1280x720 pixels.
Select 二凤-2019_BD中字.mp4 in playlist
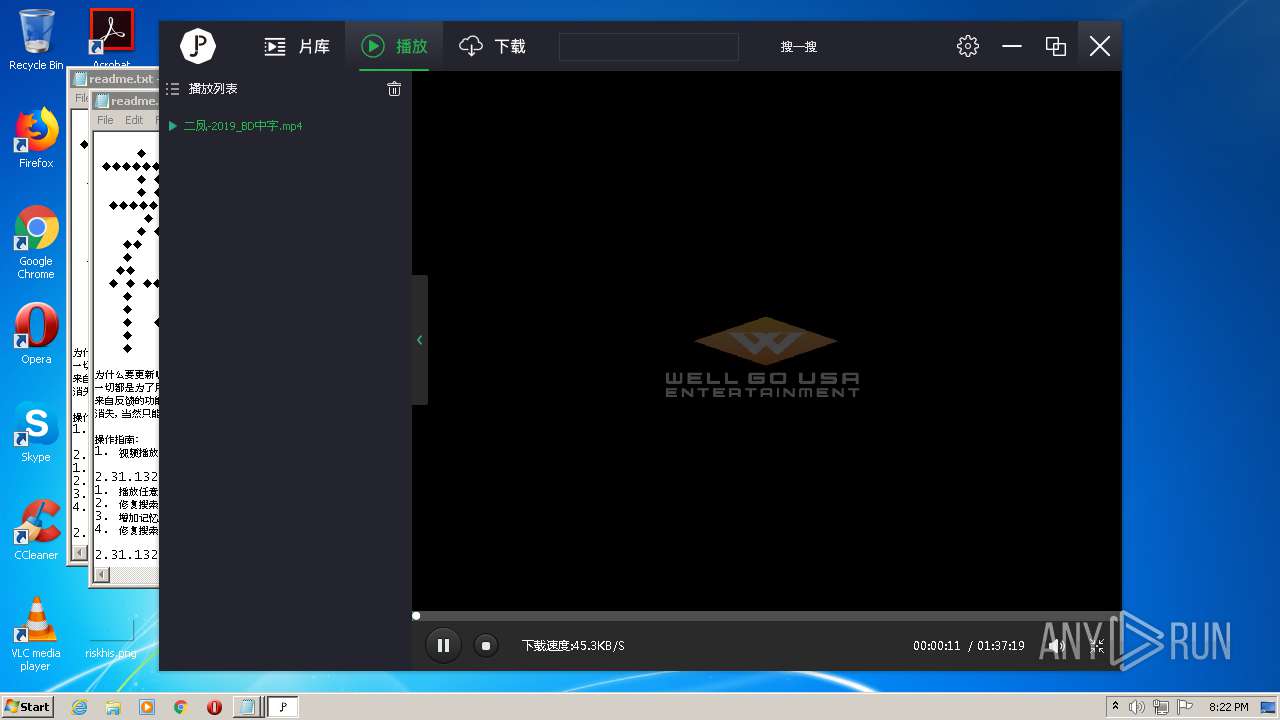[x=242, y=126]
